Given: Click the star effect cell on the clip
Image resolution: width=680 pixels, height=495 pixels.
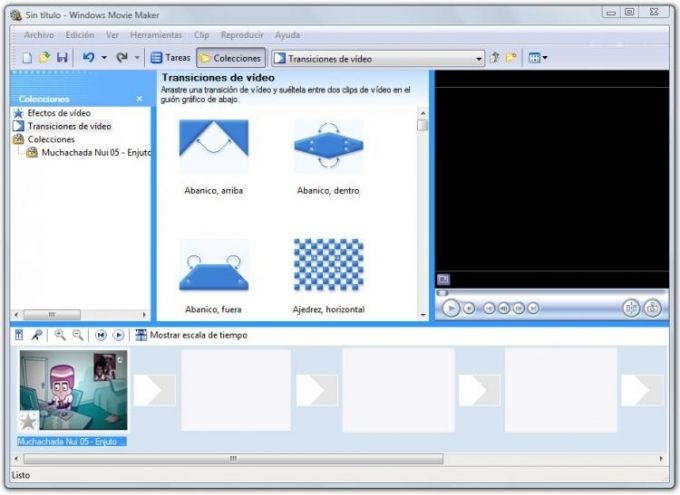Looking at the screenshot, I should pyautogui.click(x=29, y=421).
